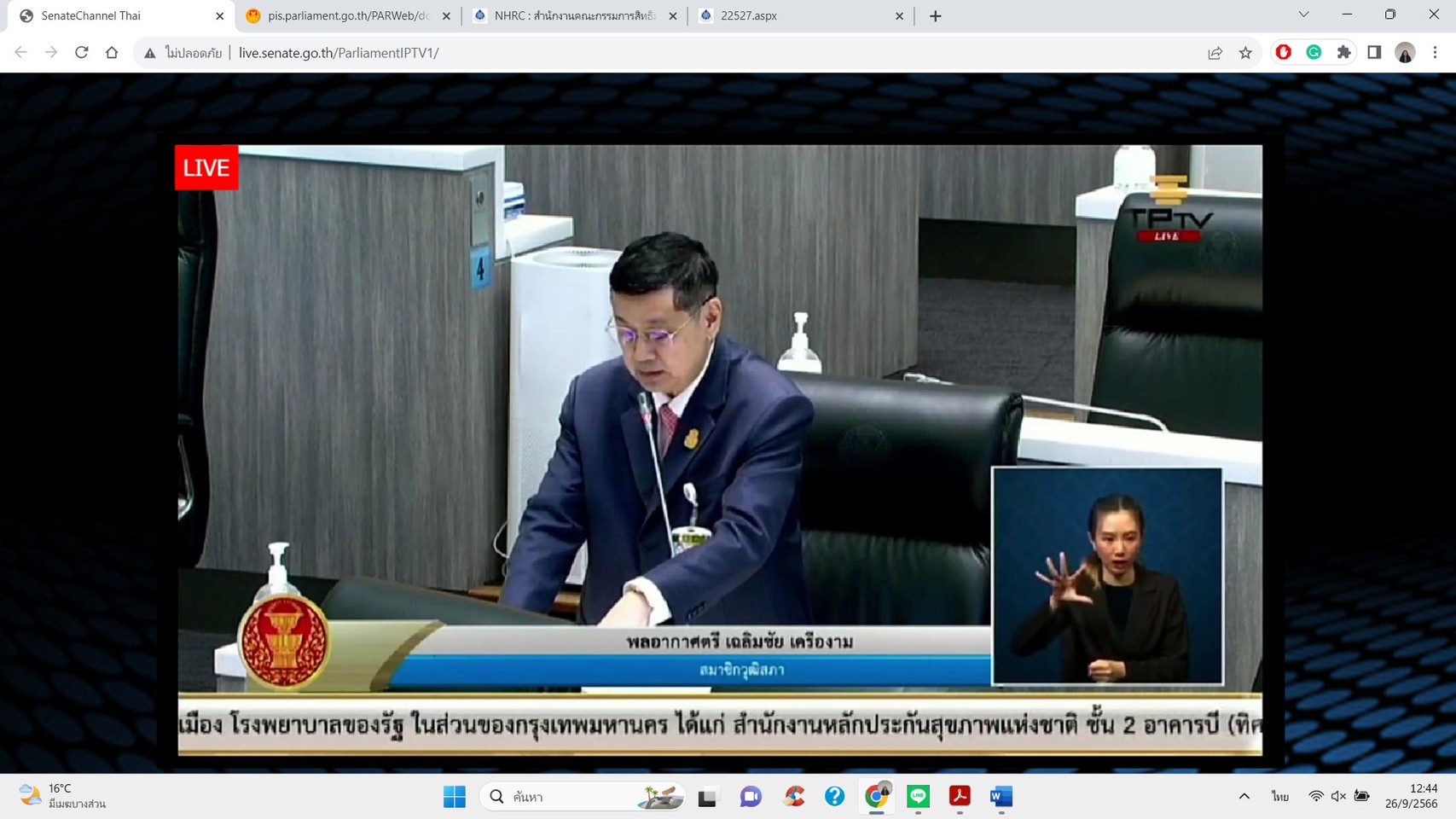Toggle the muted volume icon in tray
This screenshot has height=819, width=1456.
1338,796
